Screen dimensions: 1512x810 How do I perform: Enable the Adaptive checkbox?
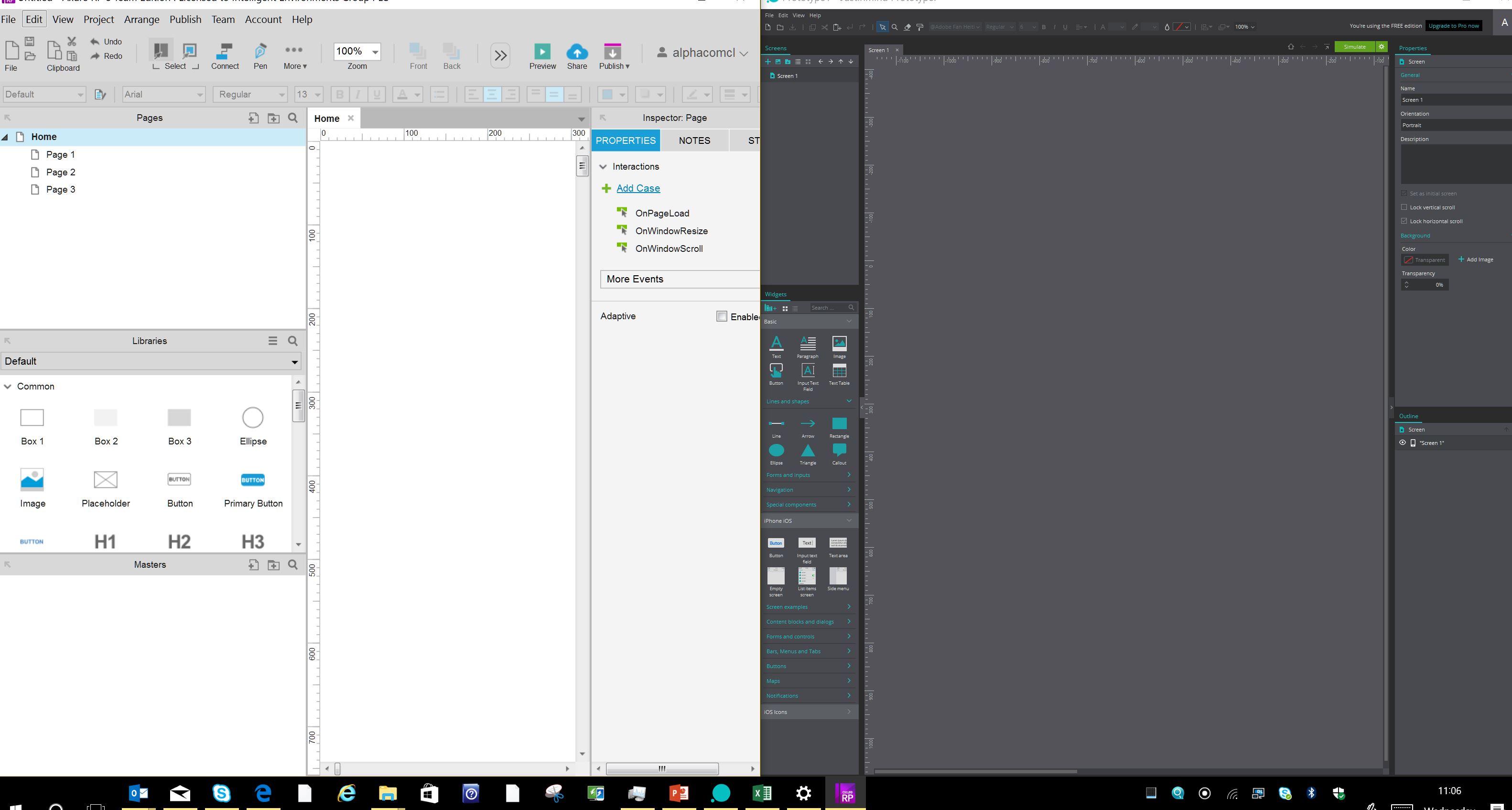(722, 316)
